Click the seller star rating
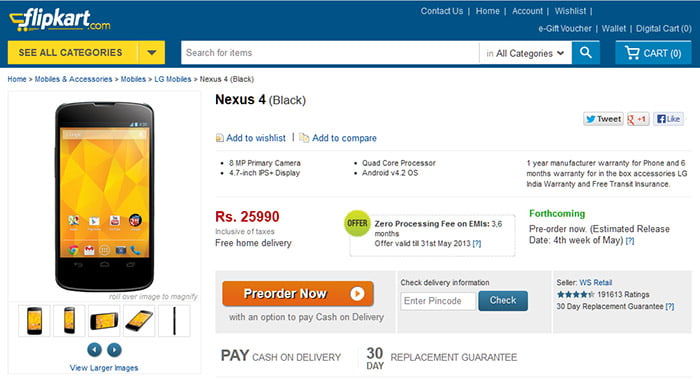Viewport: 700px width, 381px height. (x=575, y=294)
